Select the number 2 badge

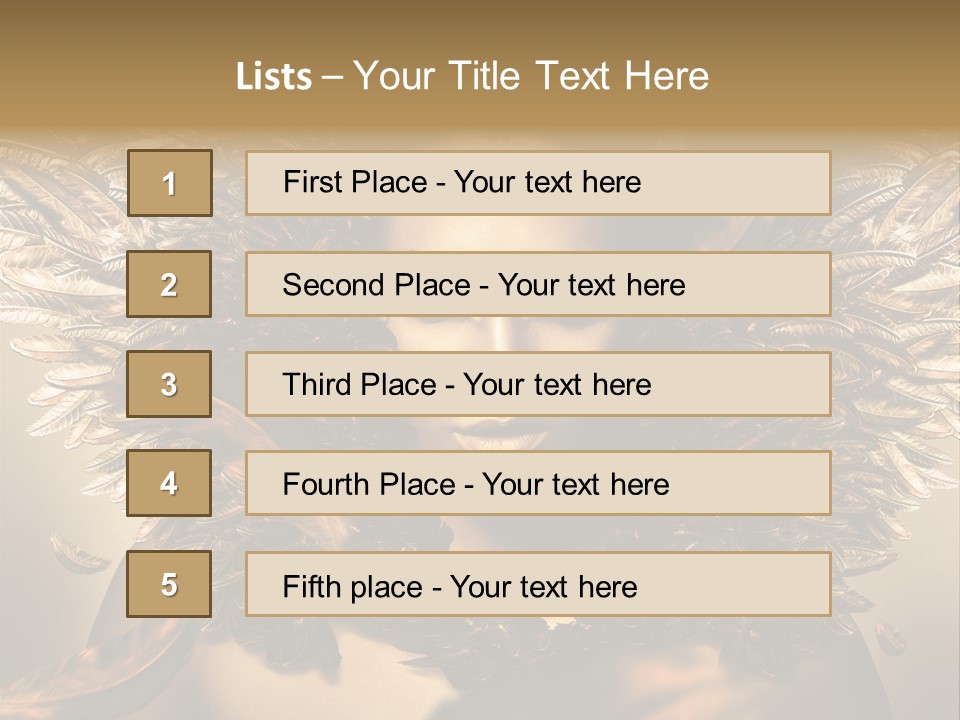(x=169, y=284)
